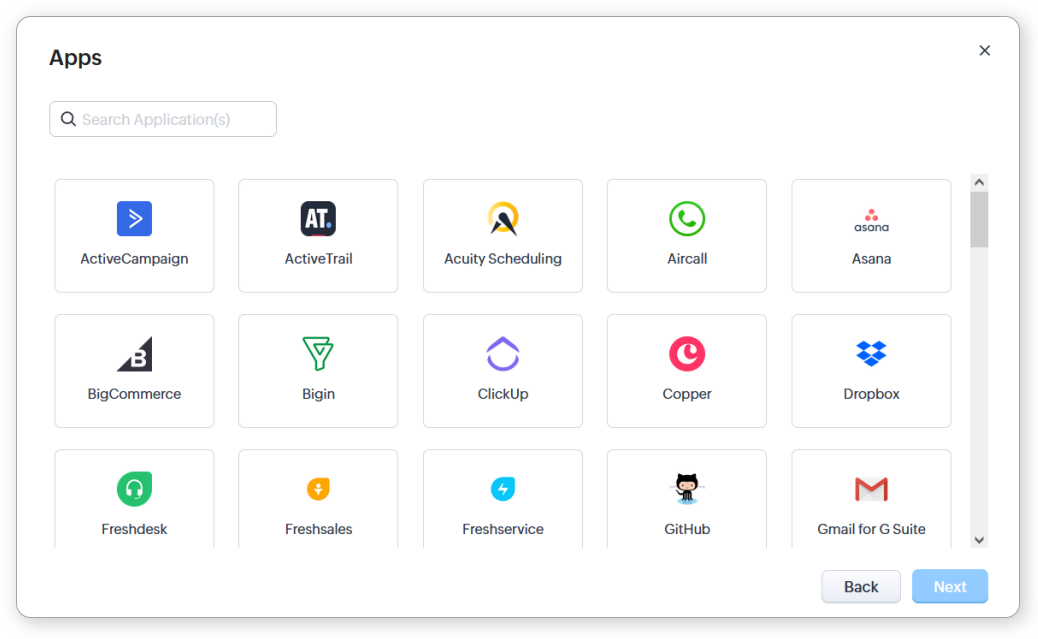Pick the Acuity Scheduling logo icon
Screen dimensions: 1038x639
pos(503,219)
